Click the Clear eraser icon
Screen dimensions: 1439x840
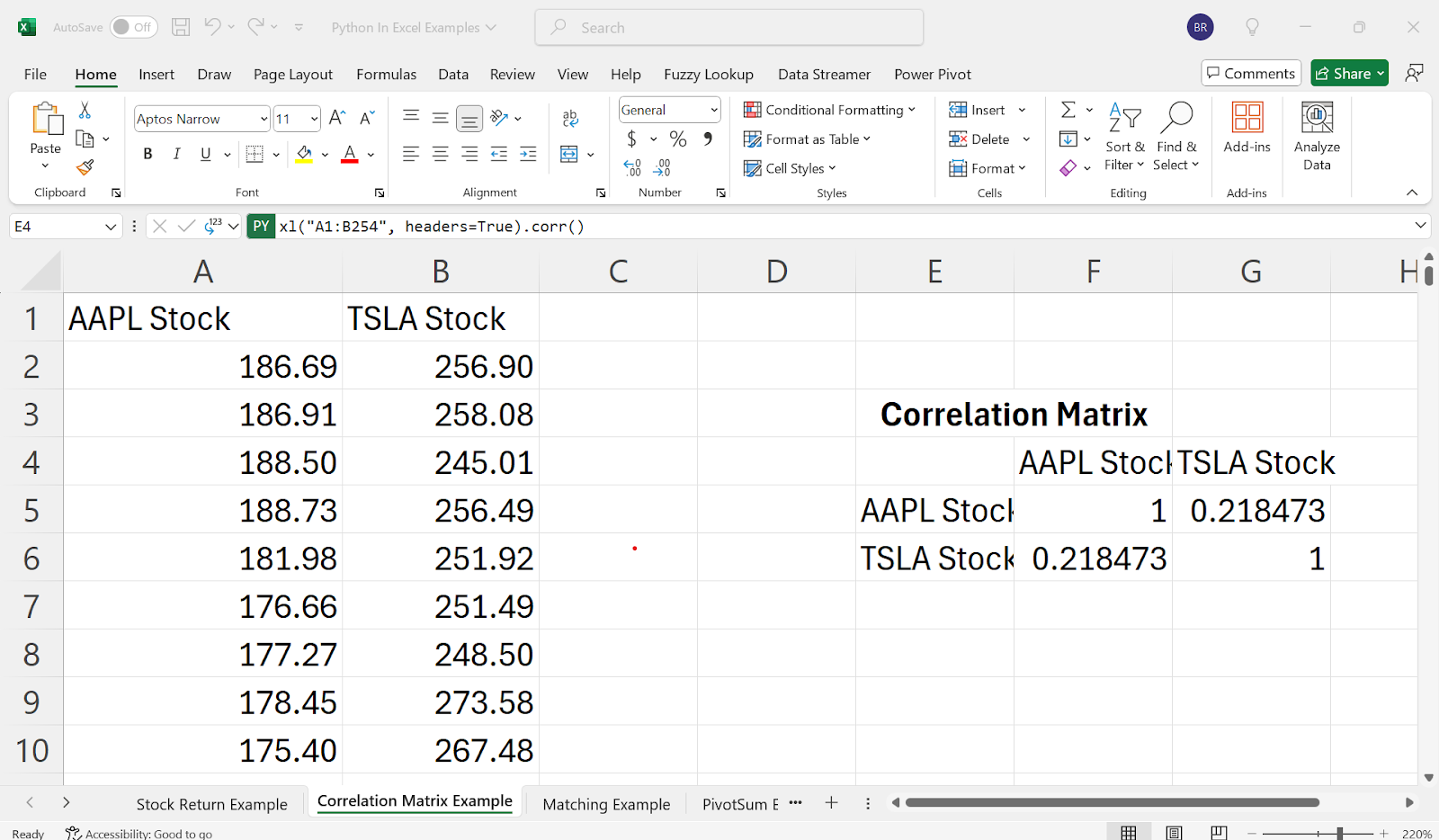[x=1068, y=168]
